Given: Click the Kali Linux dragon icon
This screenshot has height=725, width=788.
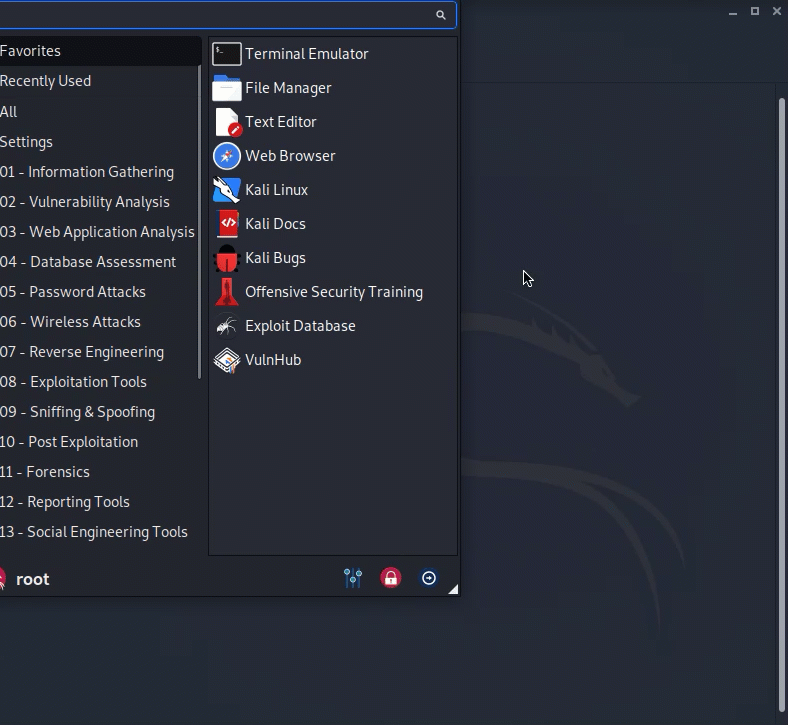Looking at the screenshot, I should point(227,190).
